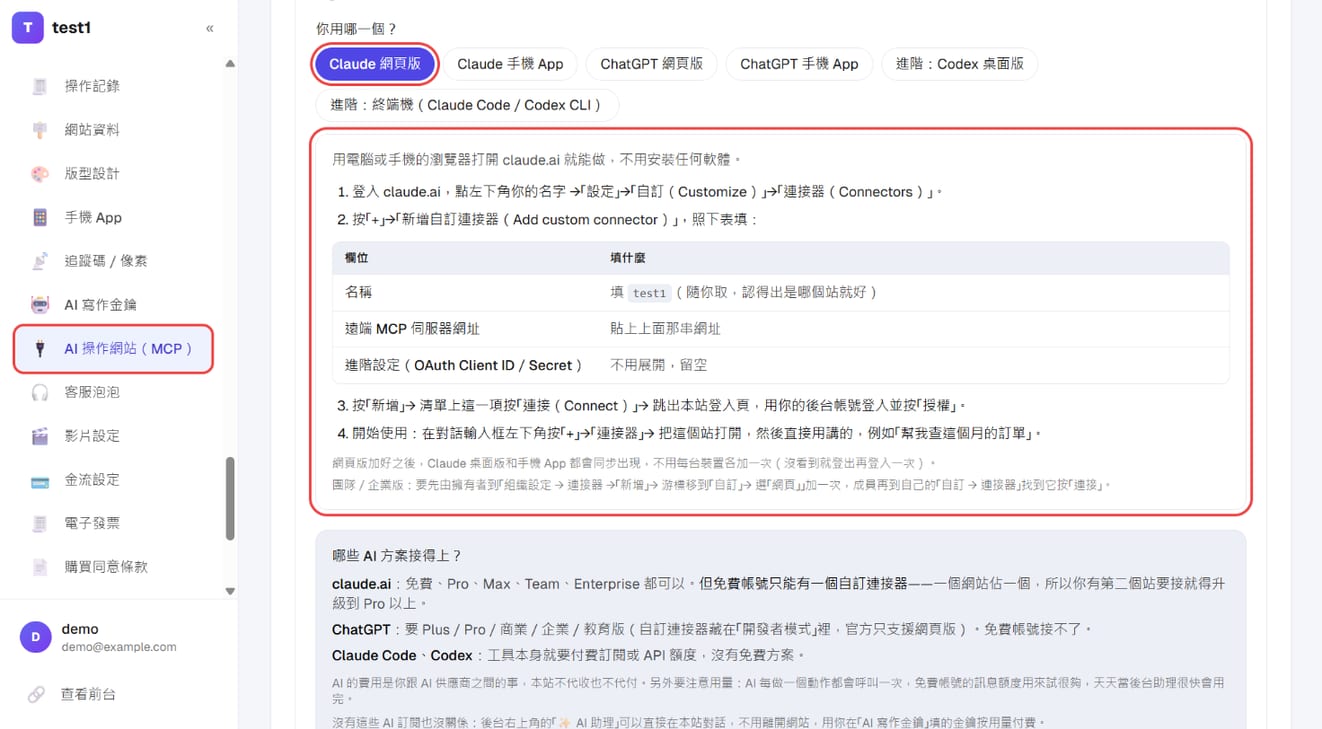Click the 查看前台 link icon

tap(36, 694)
